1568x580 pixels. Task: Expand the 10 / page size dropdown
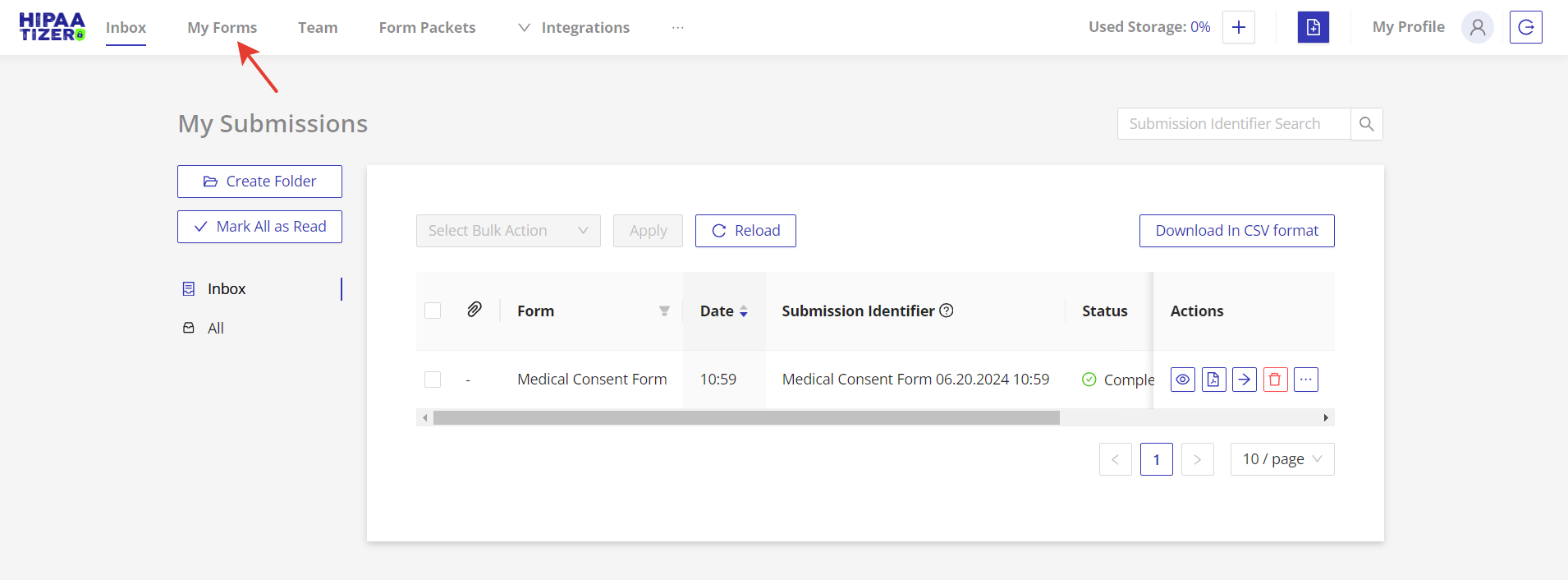1281,459
